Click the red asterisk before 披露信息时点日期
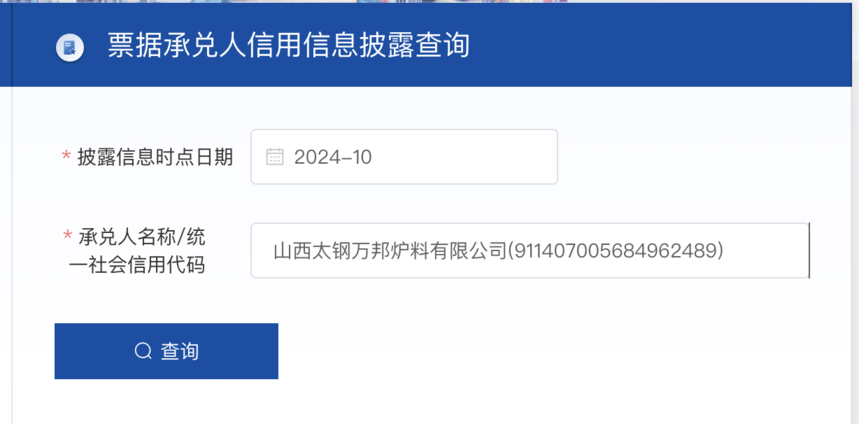This screenshot has width=859, height=424. [x=66, y=157]
